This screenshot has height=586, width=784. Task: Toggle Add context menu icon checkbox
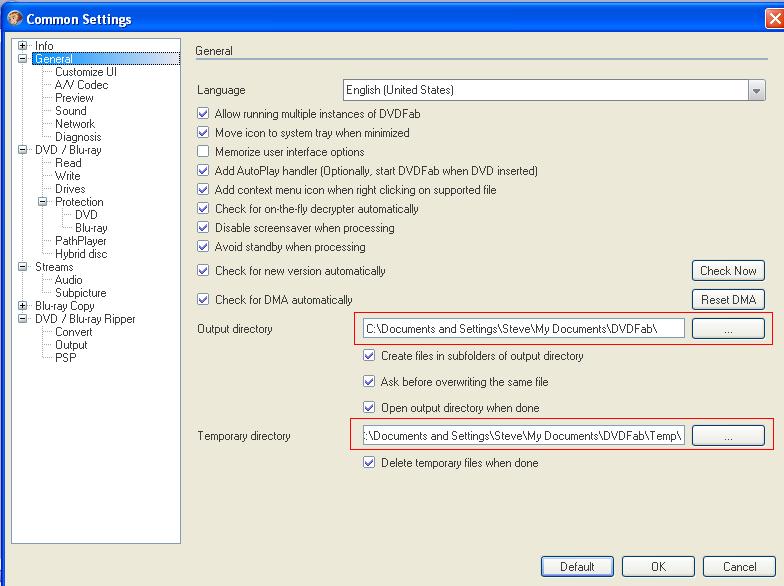point(203,190)
